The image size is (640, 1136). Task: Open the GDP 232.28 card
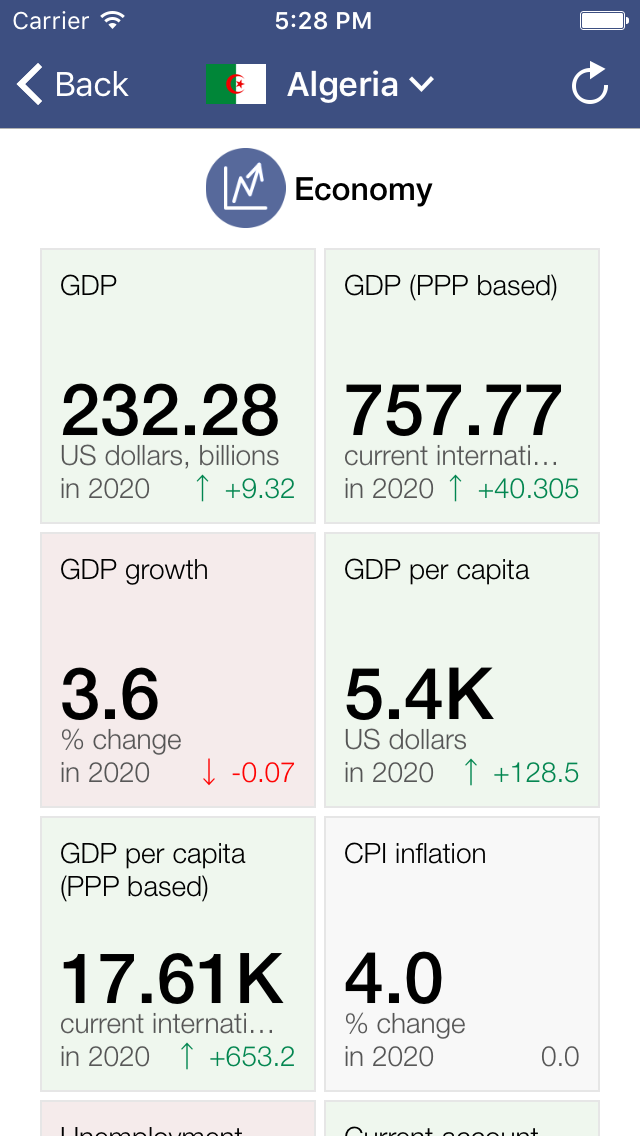[x=178, y=386]
